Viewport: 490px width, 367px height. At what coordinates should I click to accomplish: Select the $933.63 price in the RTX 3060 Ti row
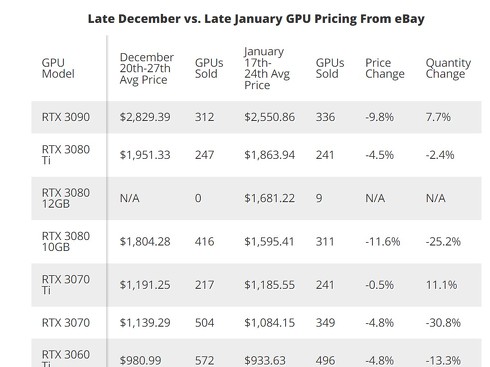pyautogui.click(x=265, y=360)
